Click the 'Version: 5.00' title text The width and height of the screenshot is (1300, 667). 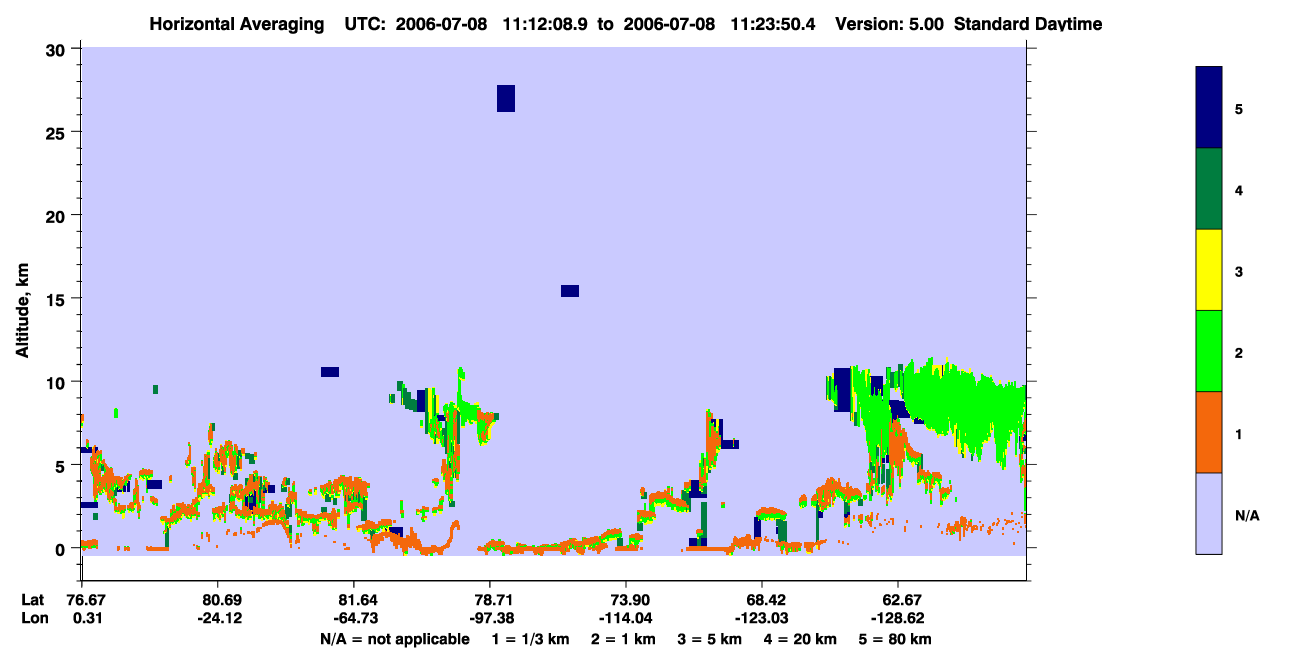[x=890, y=24]
